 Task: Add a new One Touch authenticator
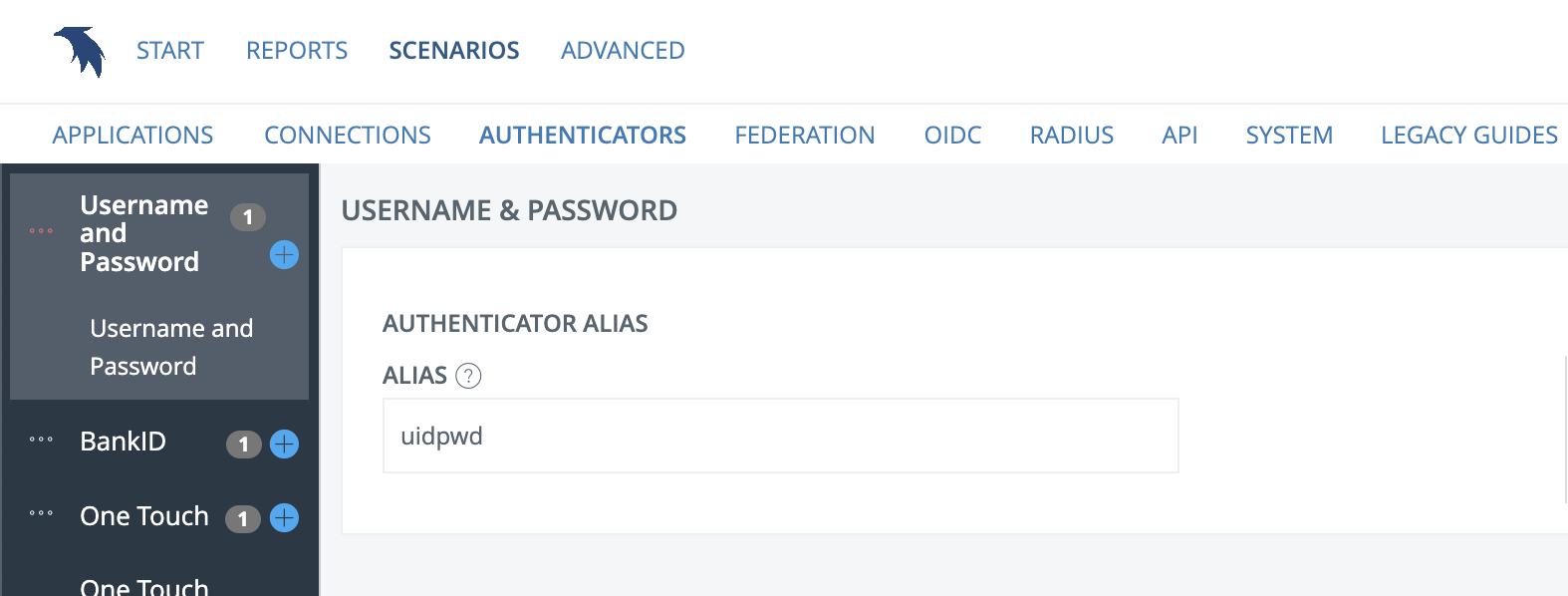[x=284, y=517]
